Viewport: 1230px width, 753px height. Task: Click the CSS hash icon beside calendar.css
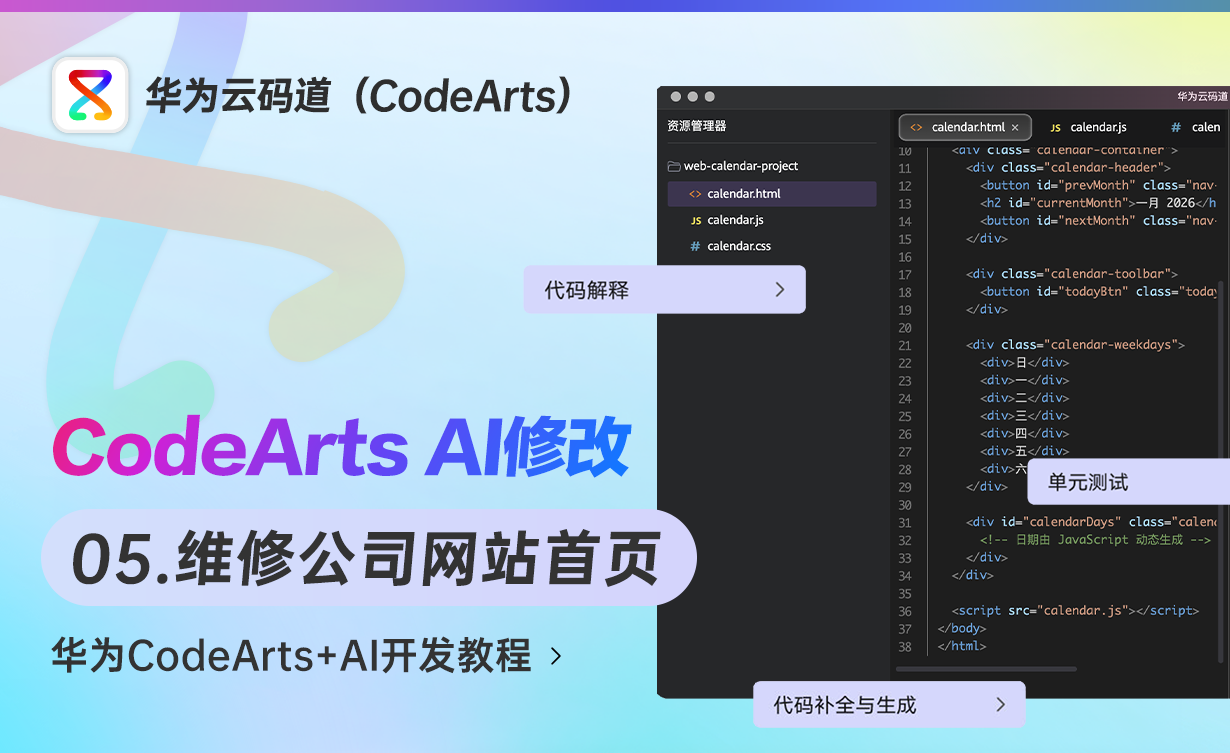point(695,246)
